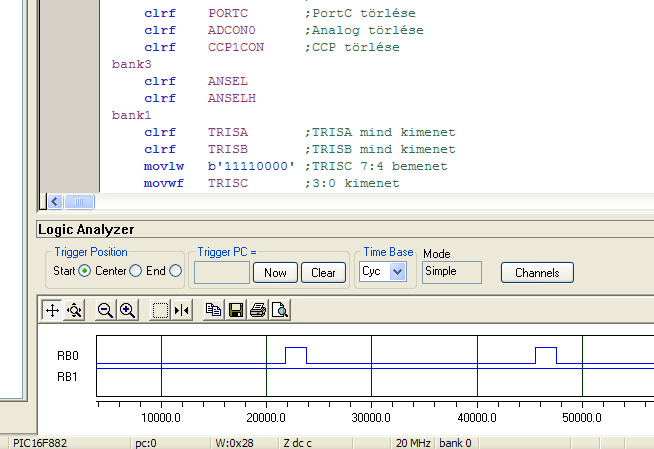The width and height of the screenshot is (654, 449).
Task: Click the 30000.0 time axis label
Action: [x=371, y=418]
